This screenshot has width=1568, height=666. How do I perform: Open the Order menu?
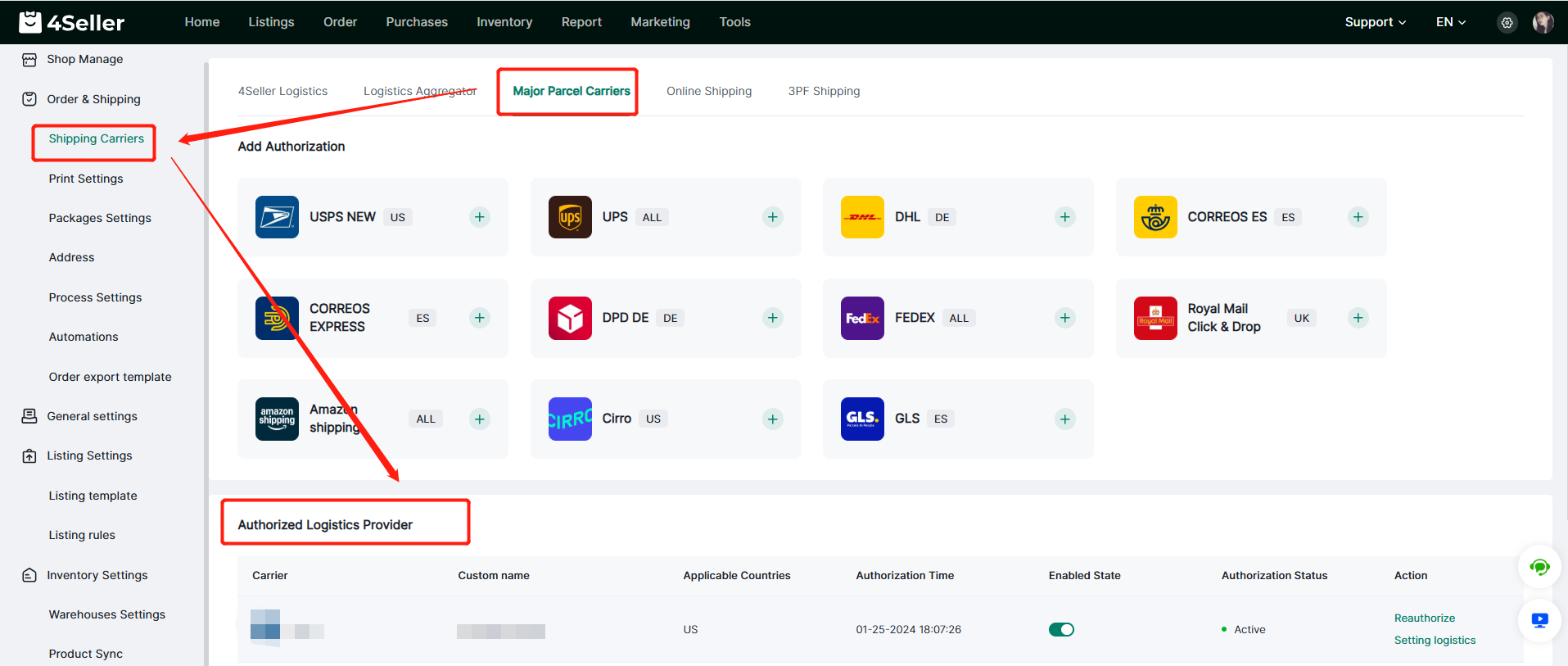(340, 22)
